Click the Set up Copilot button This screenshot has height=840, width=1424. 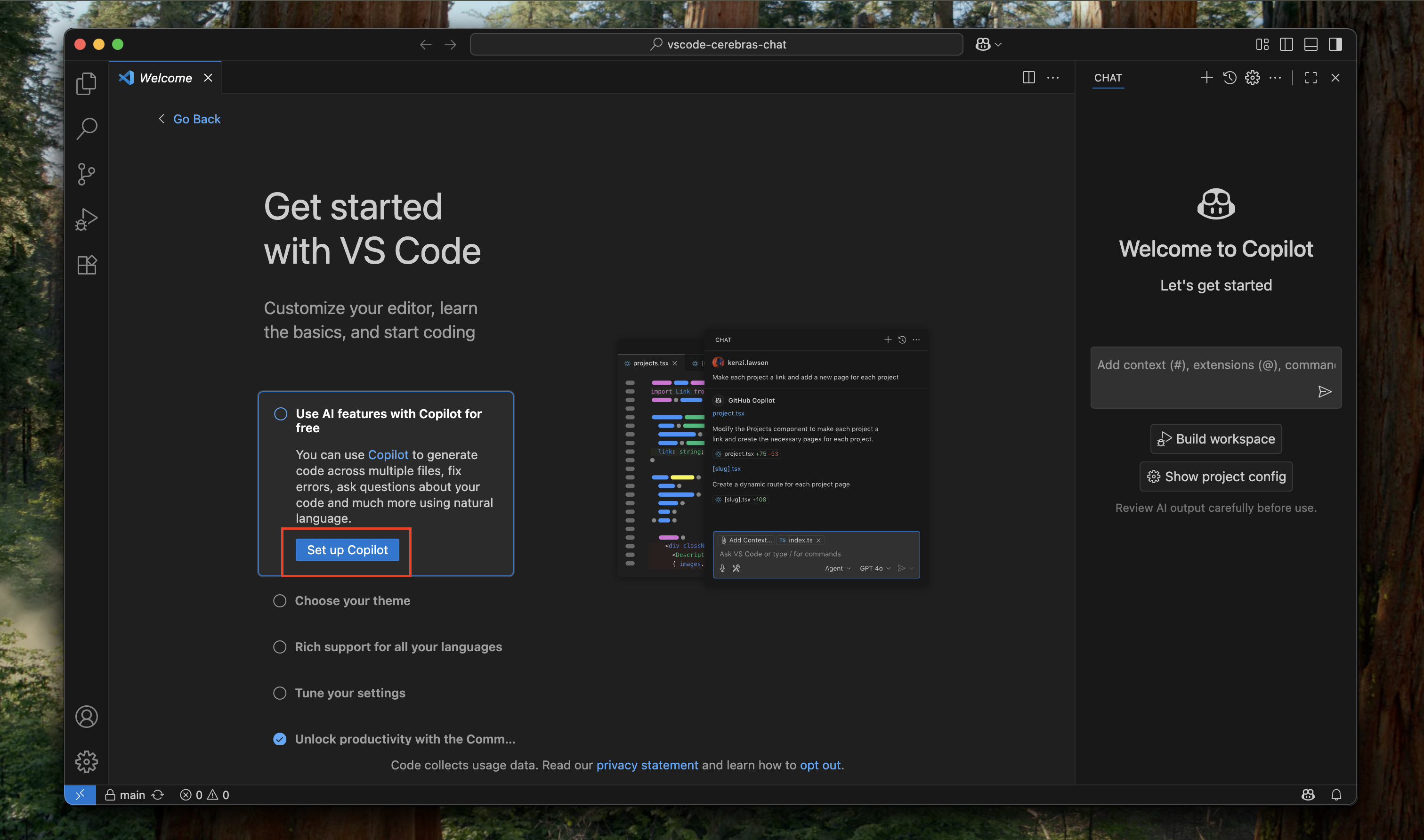pyautogui.click(x=347, y=549)
